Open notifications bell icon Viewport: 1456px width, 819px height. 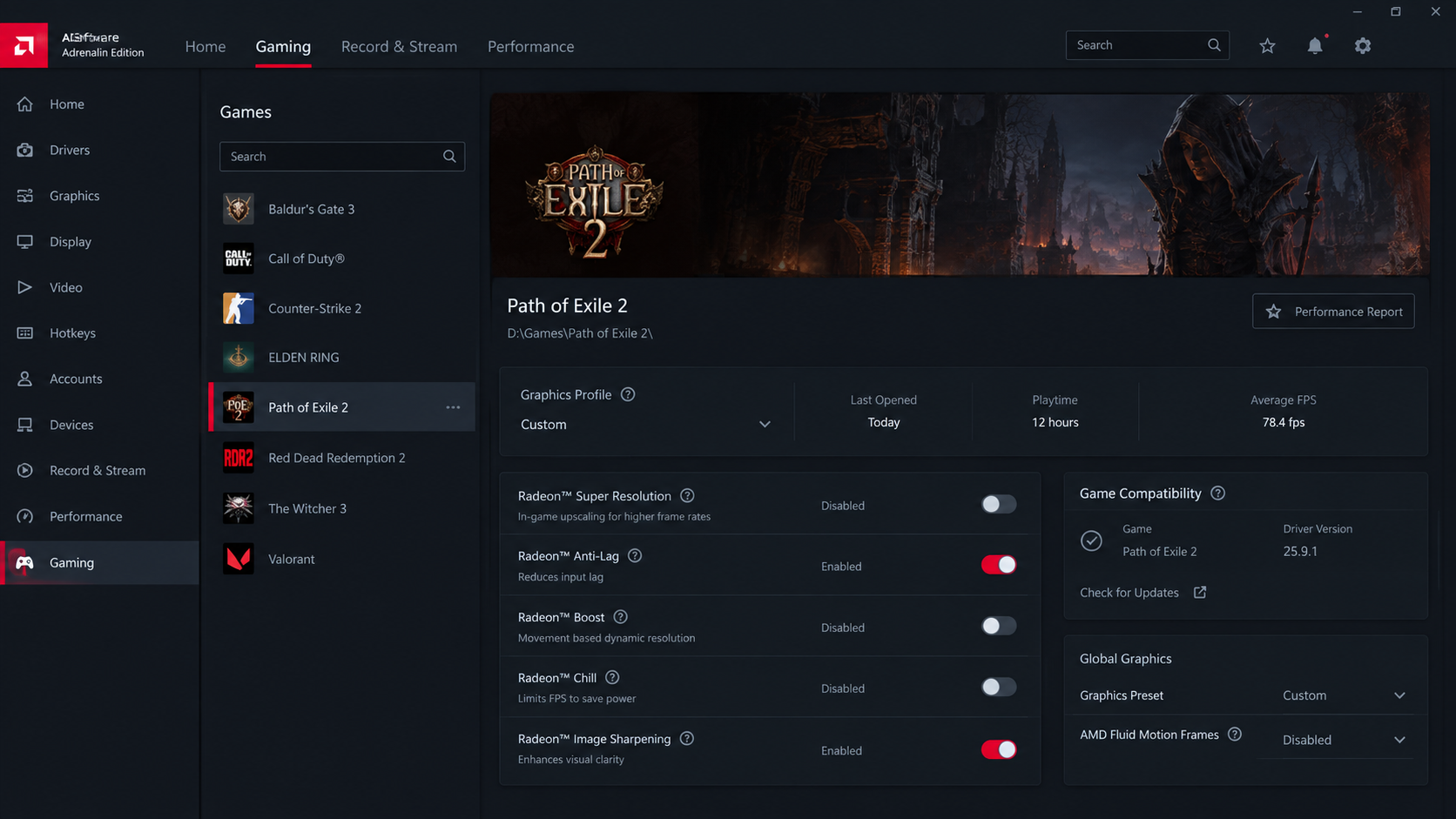pyautogui.click(x=1315, y=46)
